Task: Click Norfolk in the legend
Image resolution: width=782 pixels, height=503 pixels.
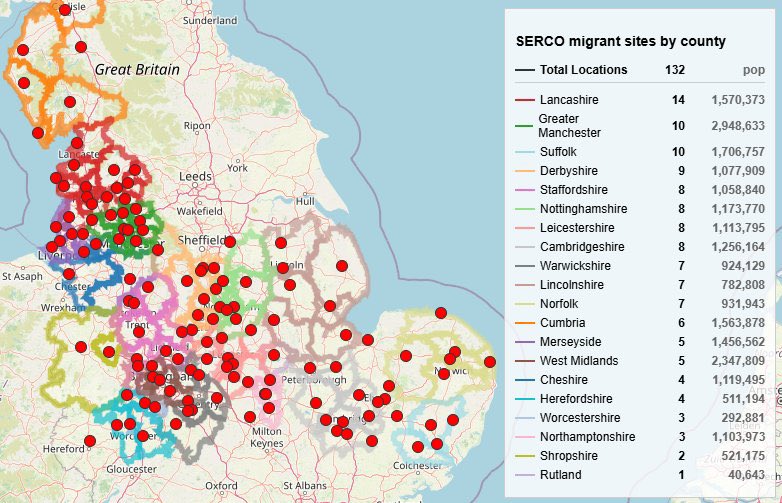Action: 640,304
